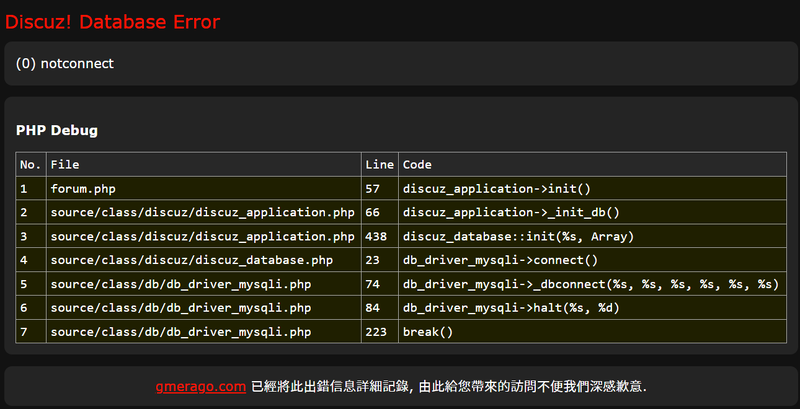Click db_driver_mysqli.php file cell in row 5
Viewport: 800px width, 409px height.
[204, 284]
